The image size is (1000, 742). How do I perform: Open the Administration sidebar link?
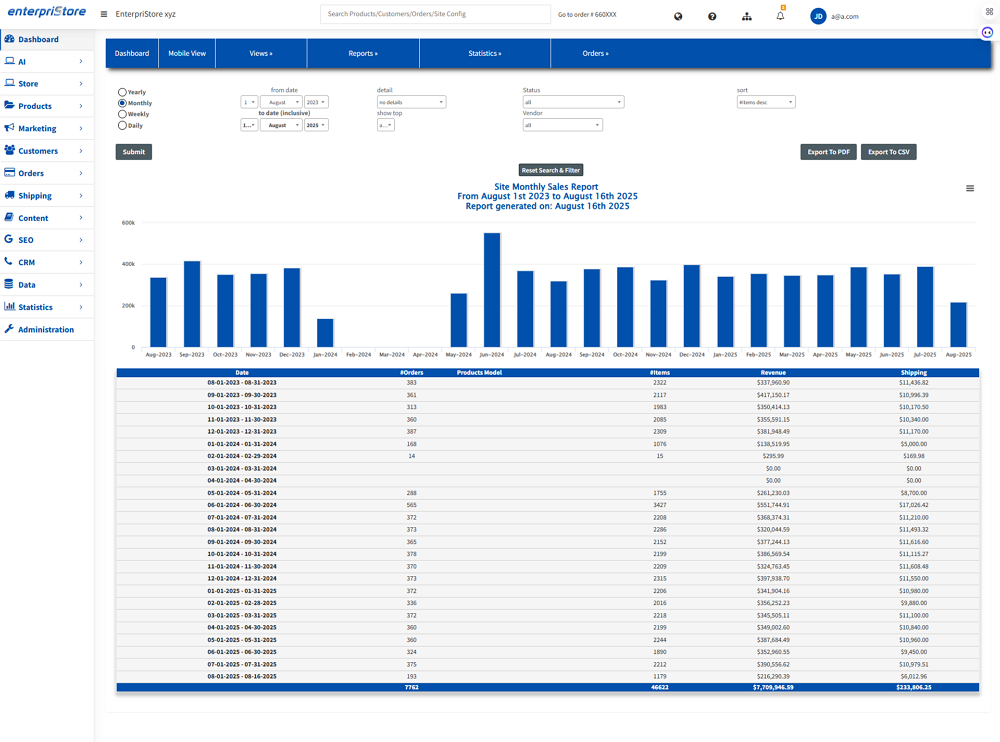46,329
